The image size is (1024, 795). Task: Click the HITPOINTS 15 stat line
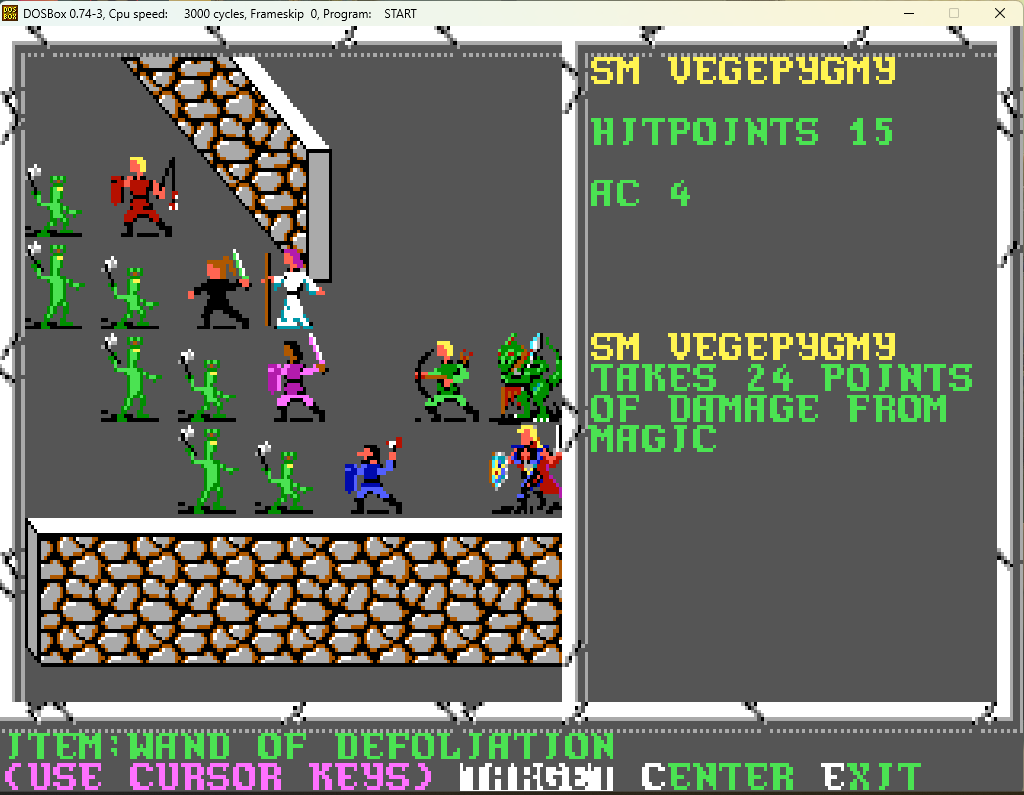742,132
